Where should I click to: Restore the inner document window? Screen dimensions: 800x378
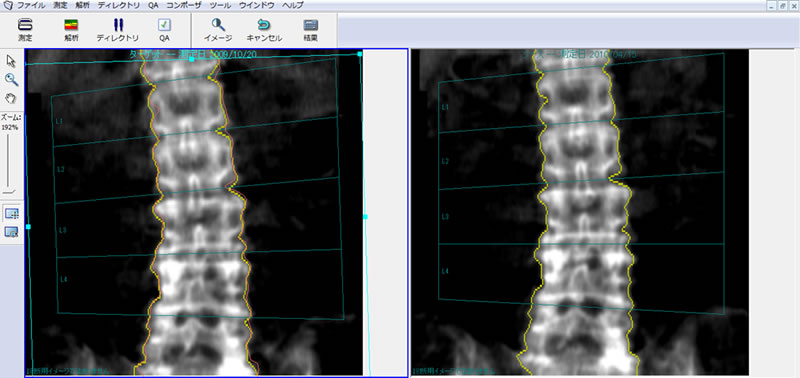(x=783, y=6)
